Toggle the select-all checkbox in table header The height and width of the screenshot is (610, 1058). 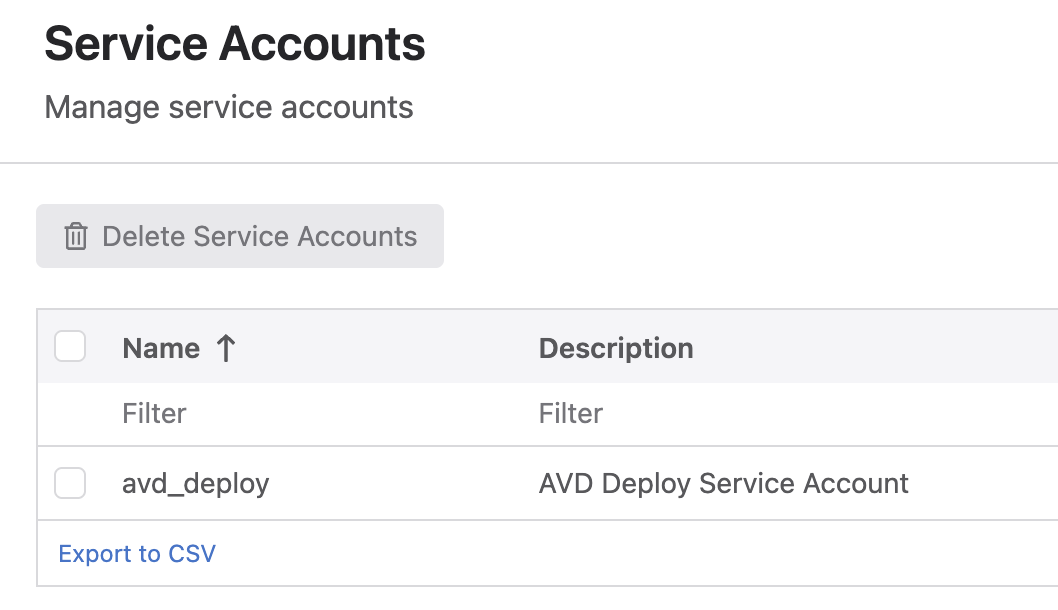70,347
